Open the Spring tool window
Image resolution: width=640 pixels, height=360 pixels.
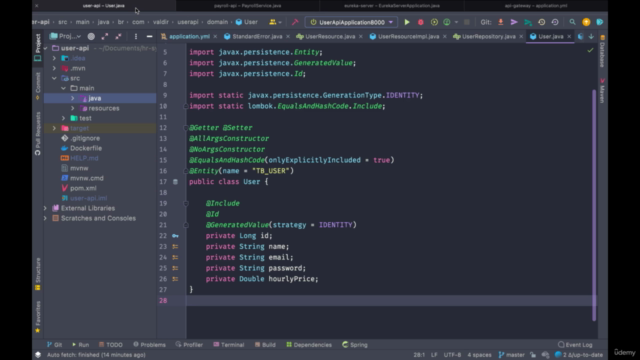click(355, 345)
